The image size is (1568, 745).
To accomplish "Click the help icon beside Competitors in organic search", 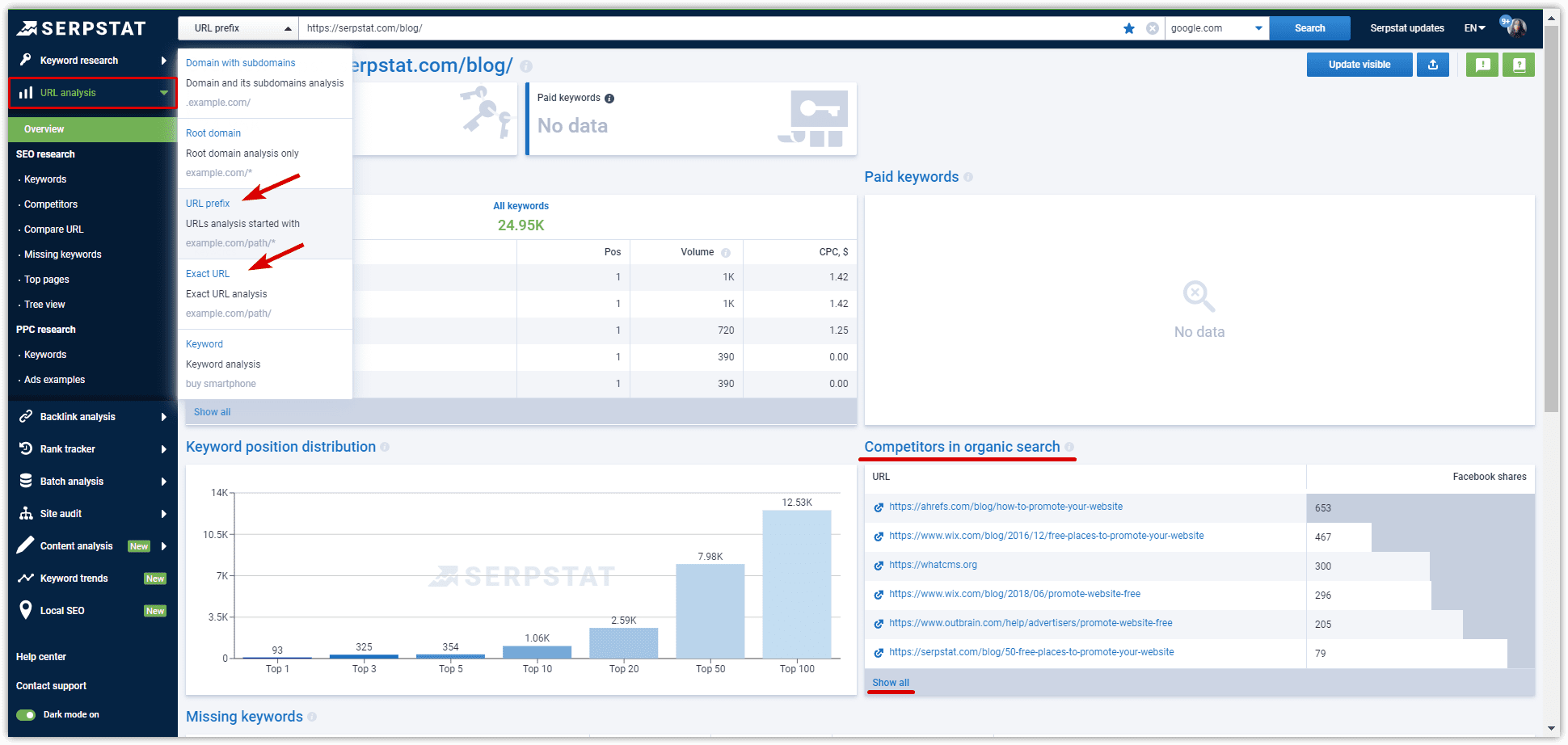I will click(1069, 447).
